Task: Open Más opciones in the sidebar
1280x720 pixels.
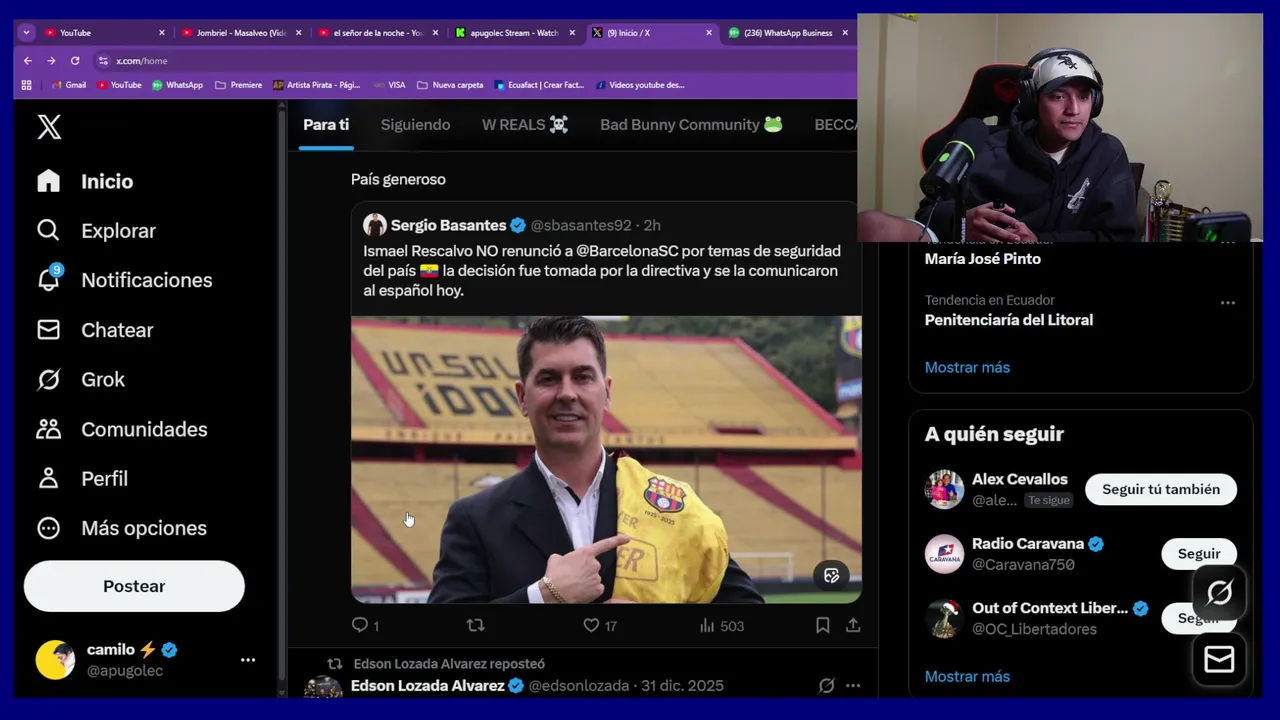Action: tap(121, 528)
